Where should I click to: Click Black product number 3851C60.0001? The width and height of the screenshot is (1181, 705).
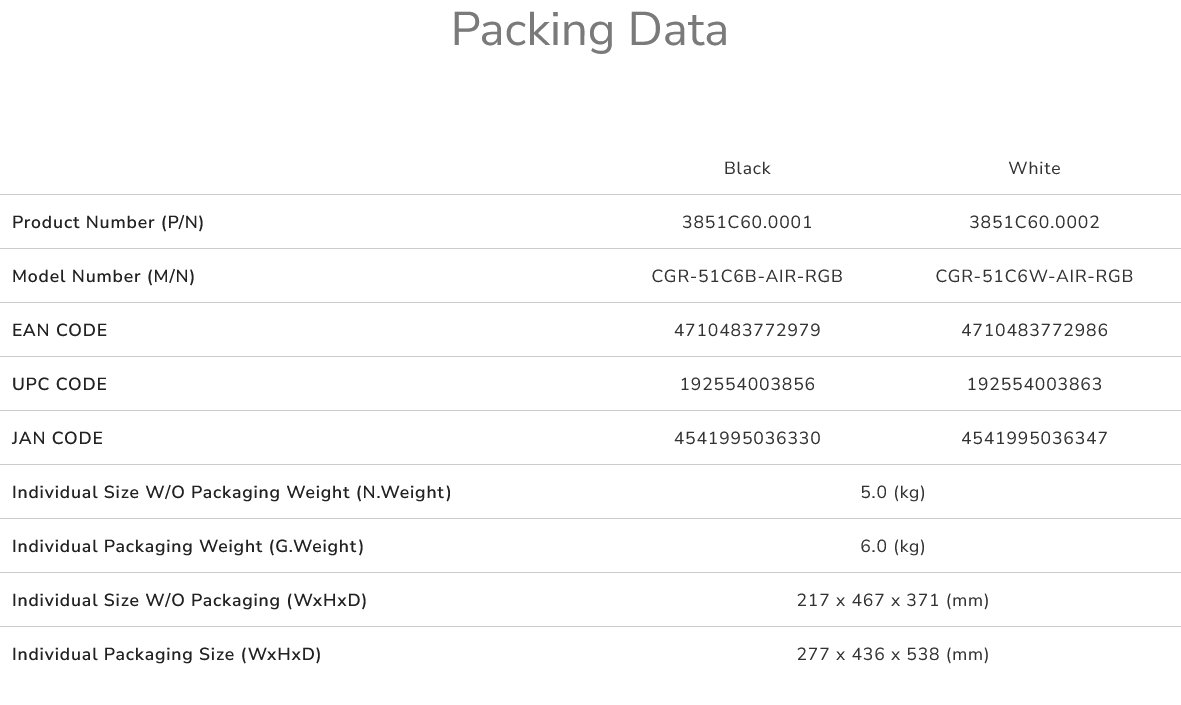click(747, 223)
